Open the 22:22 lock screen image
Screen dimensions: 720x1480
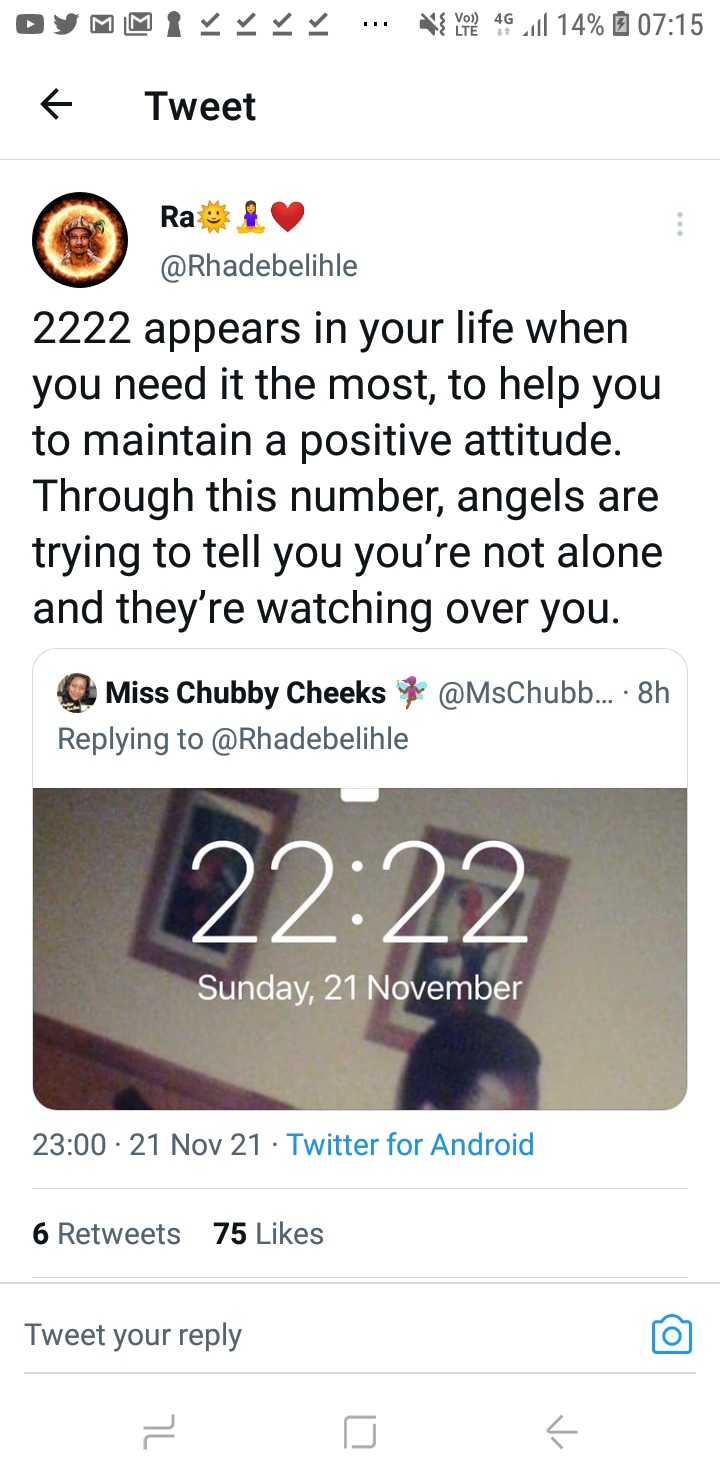coord(360,948)
